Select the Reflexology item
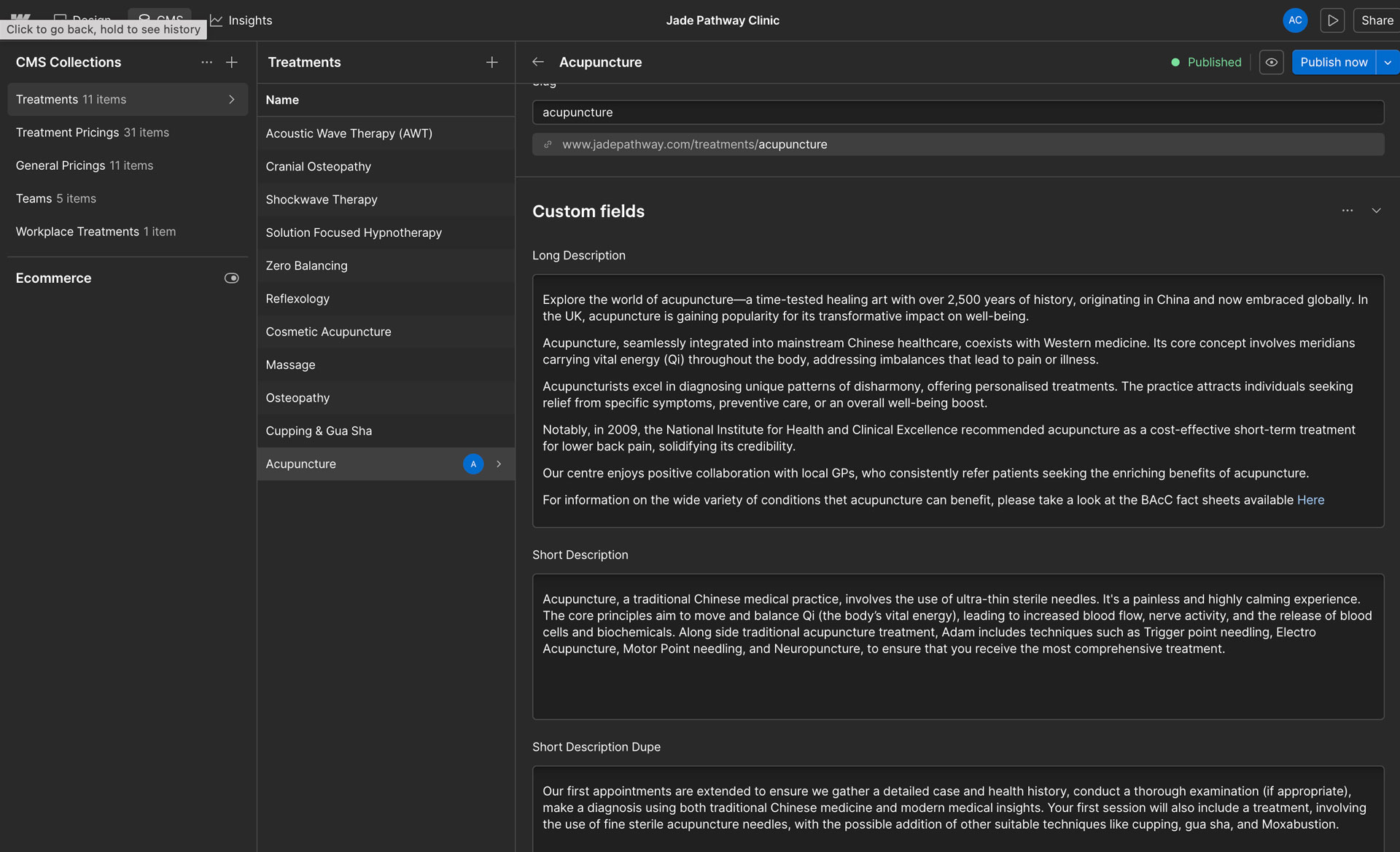The height and width of the screenshot is (852, 1400). coord(386,299)
